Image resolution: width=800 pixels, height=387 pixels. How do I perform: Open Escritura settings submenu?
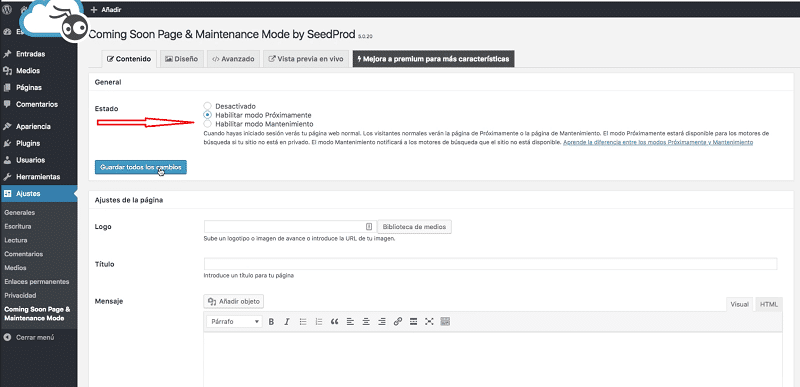tap(18, 226)
